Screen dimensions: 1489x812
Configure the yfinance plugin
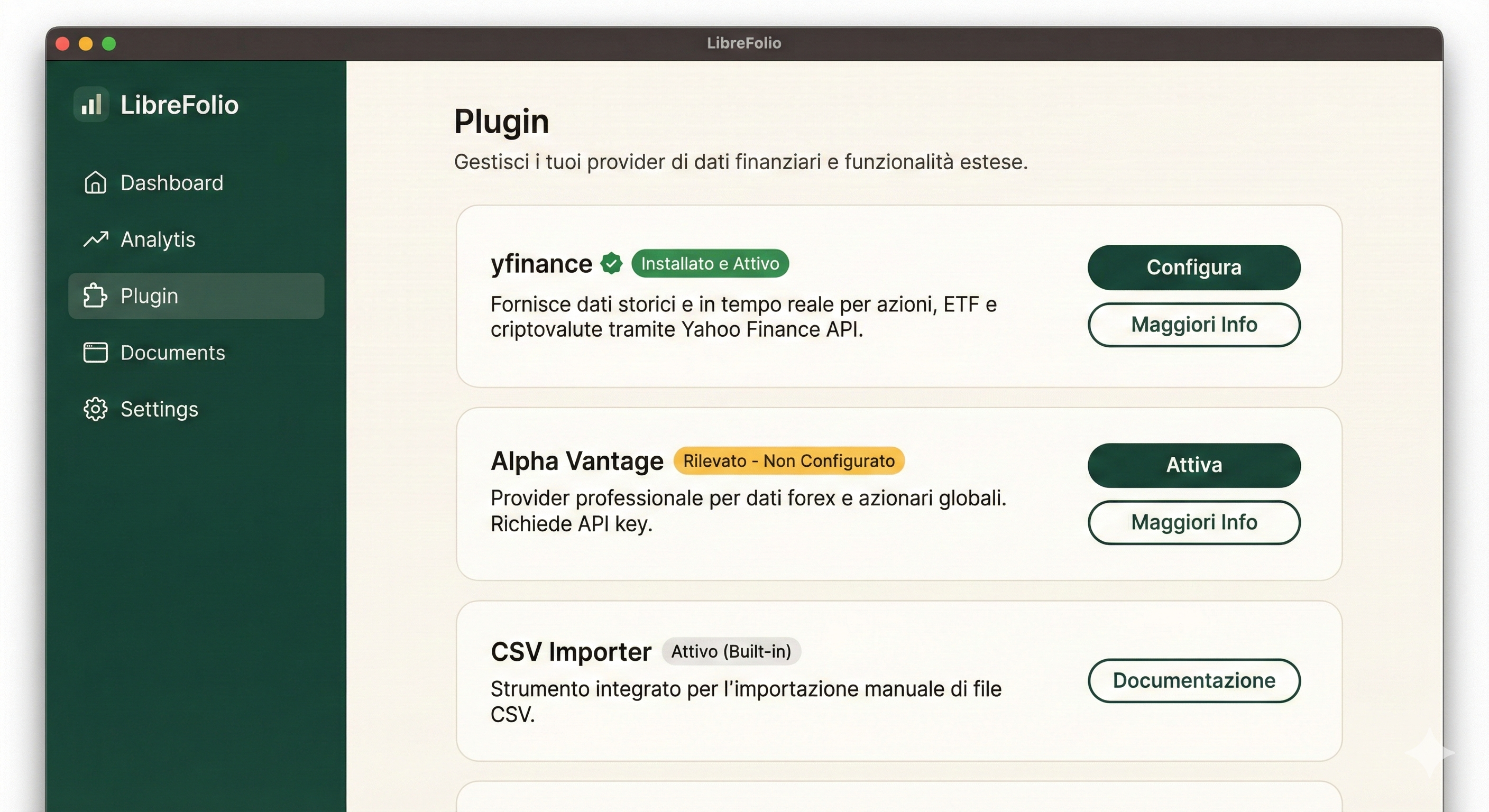(x=1193, y=267)
